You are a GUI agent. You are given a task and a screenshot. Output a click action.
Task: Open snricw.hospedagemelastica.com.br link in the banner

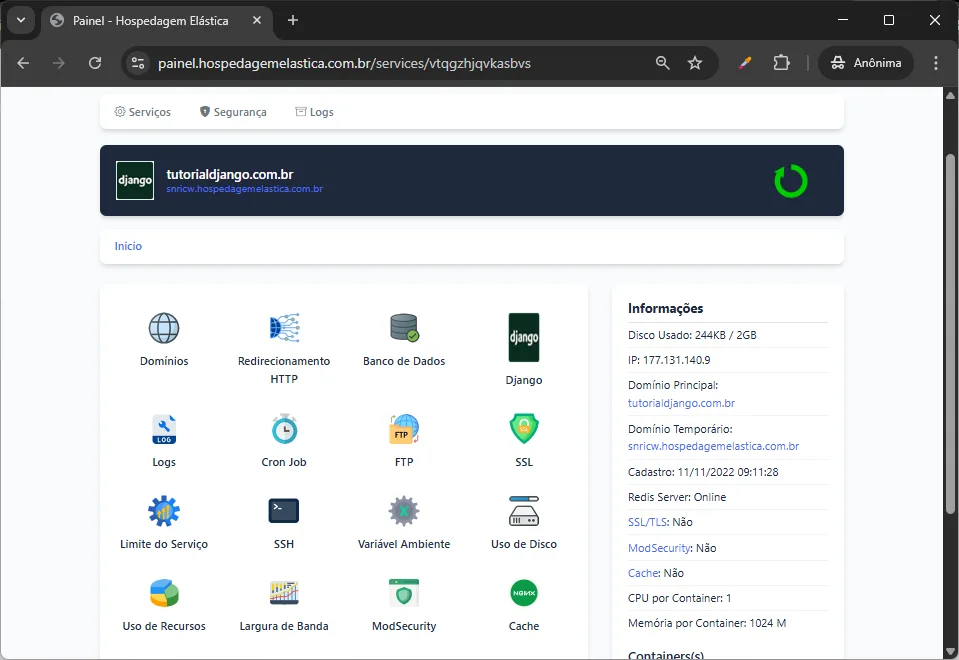(245, 189)
